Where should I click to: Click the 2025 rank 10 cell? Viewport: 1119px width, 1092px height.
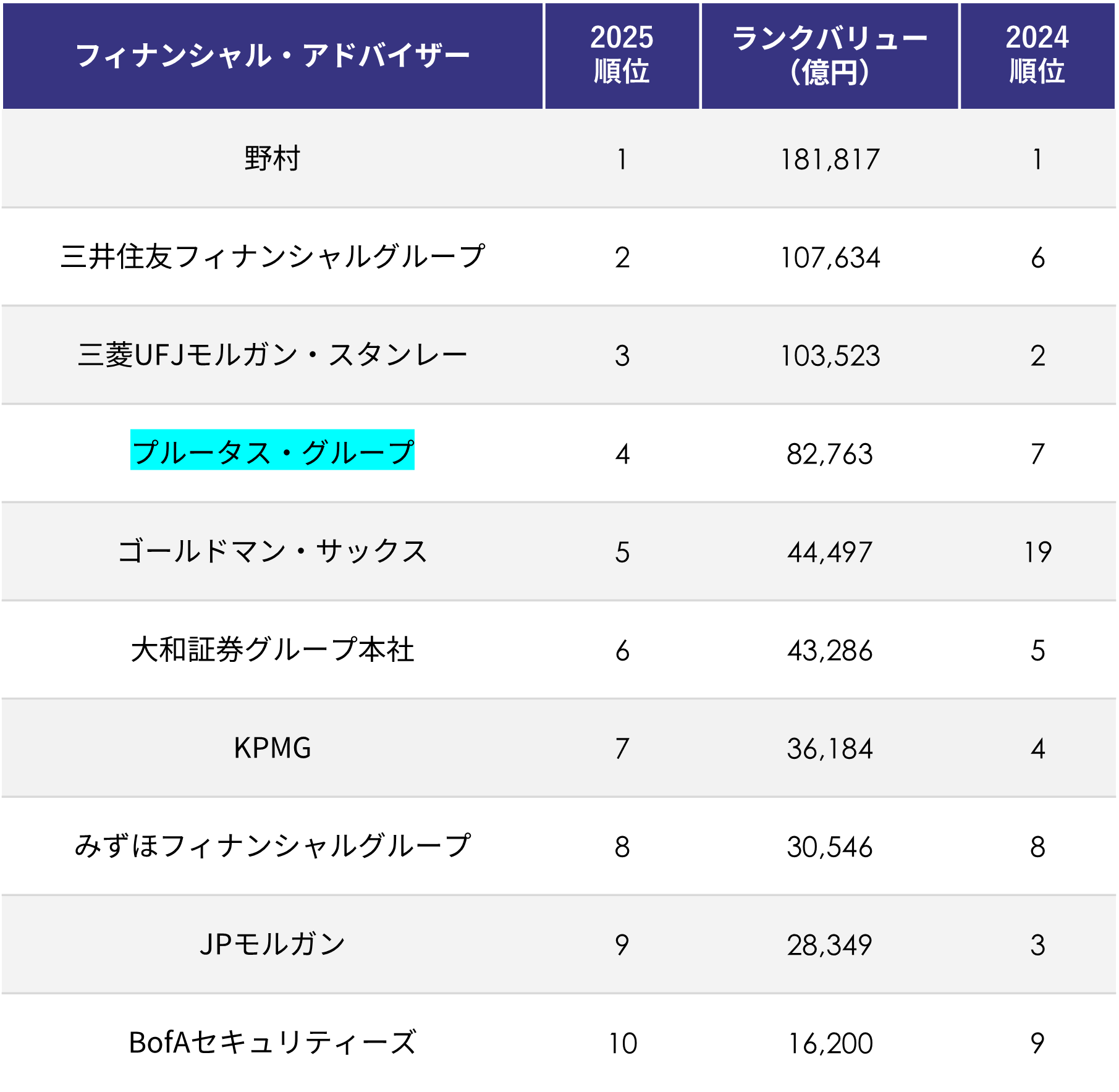point(622,1043)
